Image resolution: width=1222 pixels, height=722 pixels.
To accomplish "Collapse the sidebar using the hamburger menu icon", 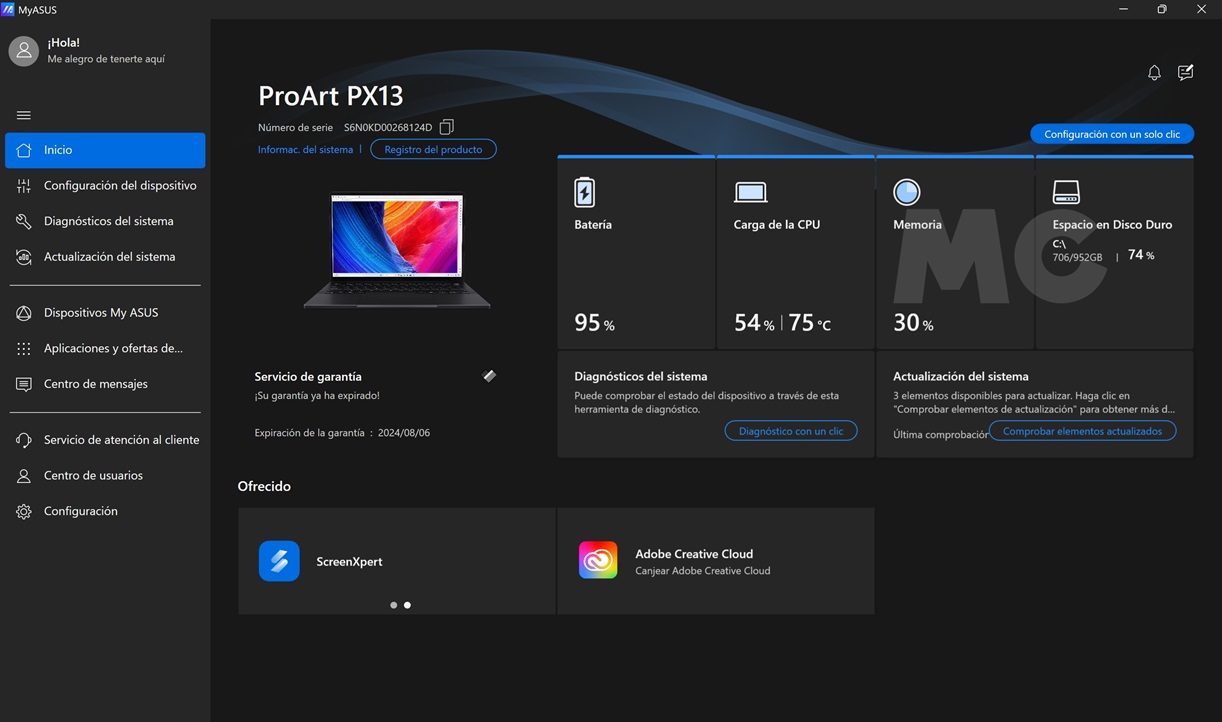I will point(24,115).
